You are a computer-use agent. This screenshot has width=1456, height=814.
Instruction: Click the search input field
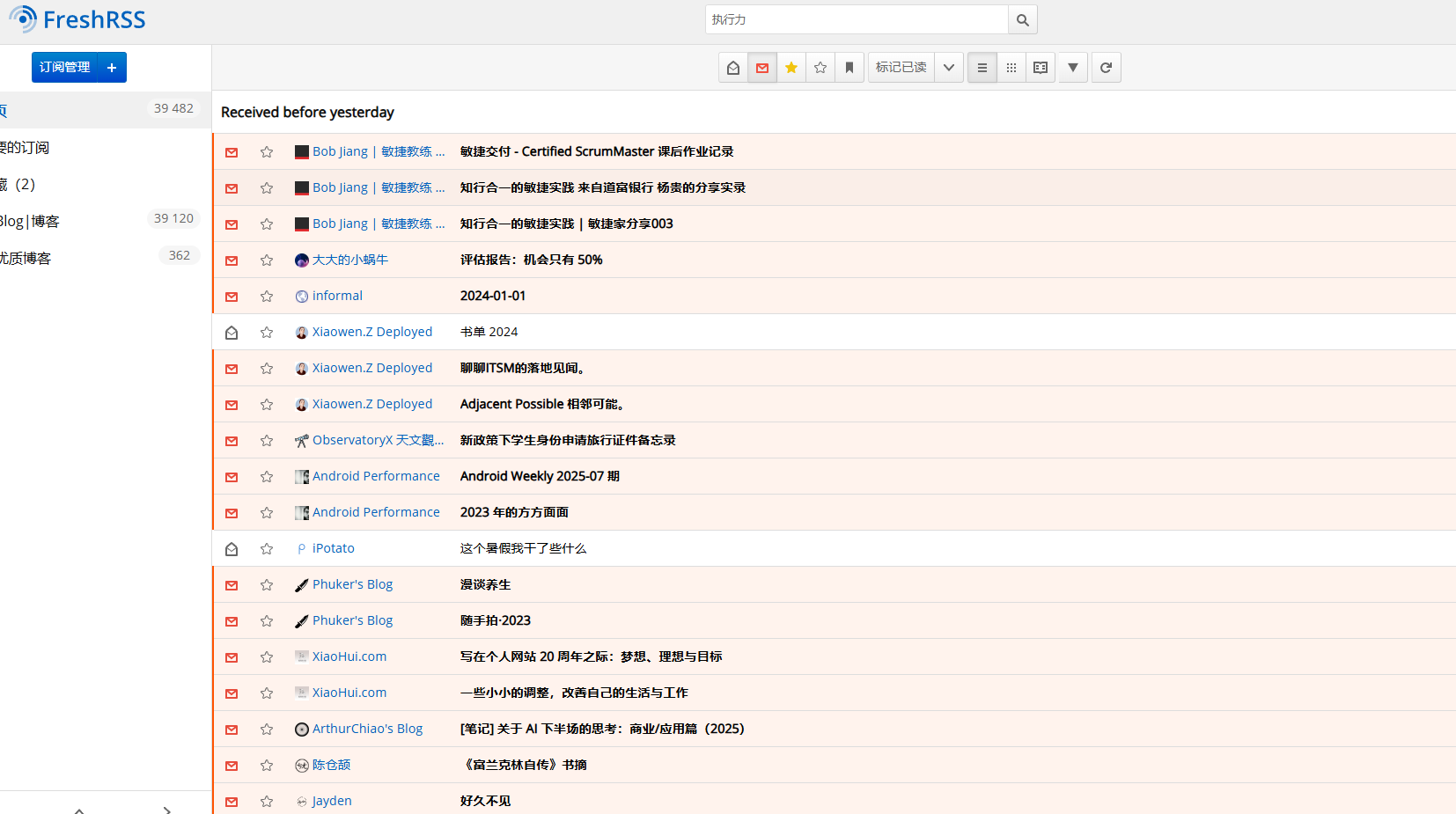856,20
